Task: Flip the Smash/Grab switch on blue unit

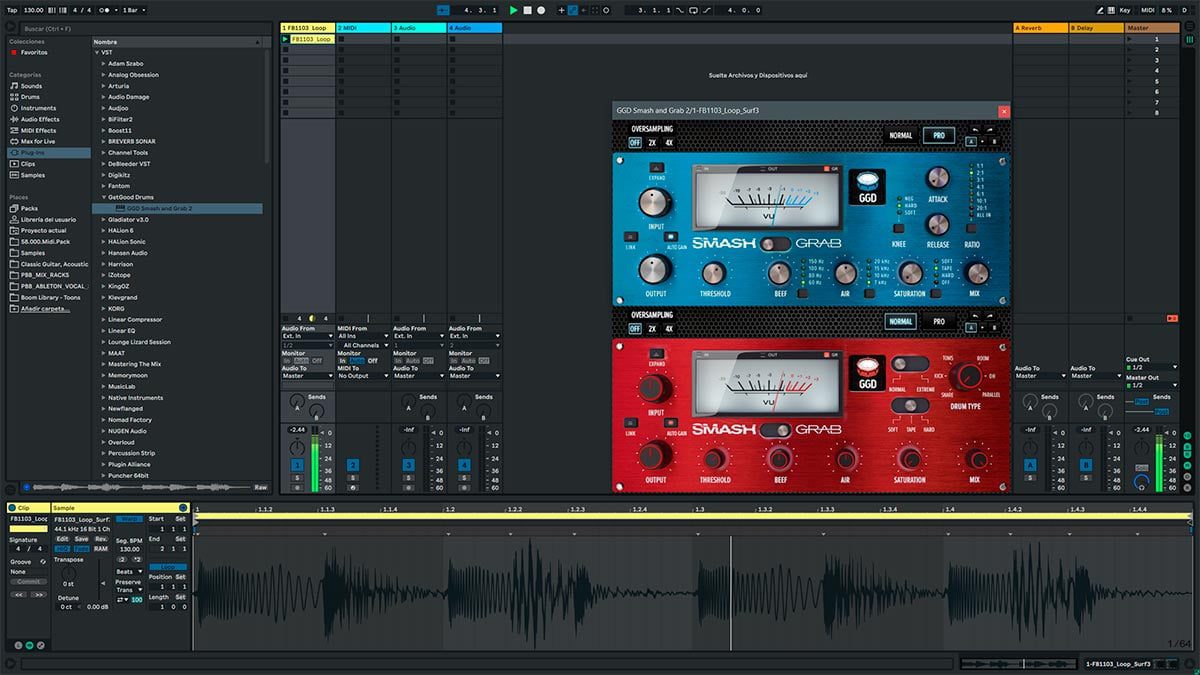Action: 775,243
